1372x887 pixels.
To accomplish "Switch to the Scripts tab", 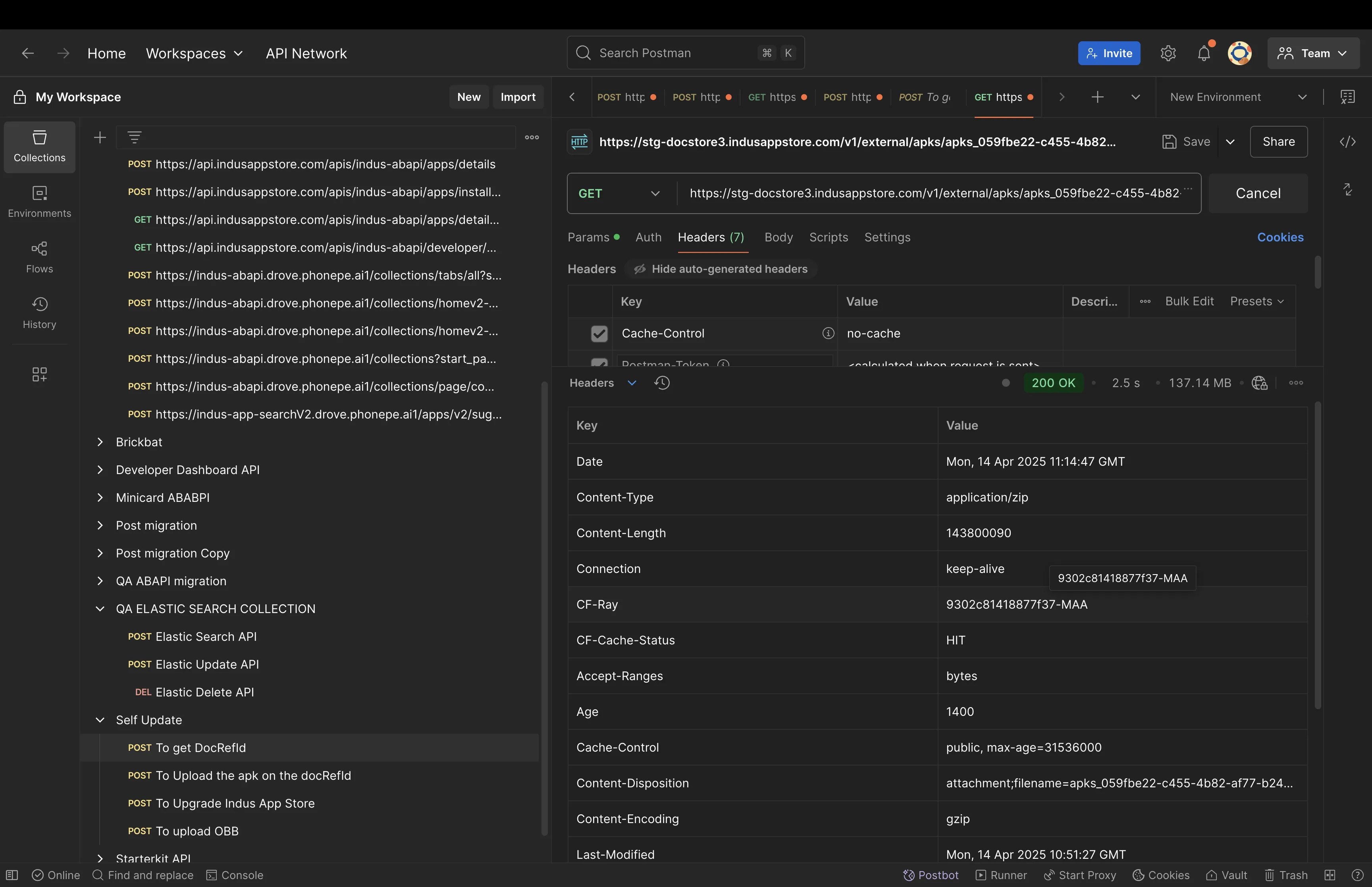I will 829,237.
